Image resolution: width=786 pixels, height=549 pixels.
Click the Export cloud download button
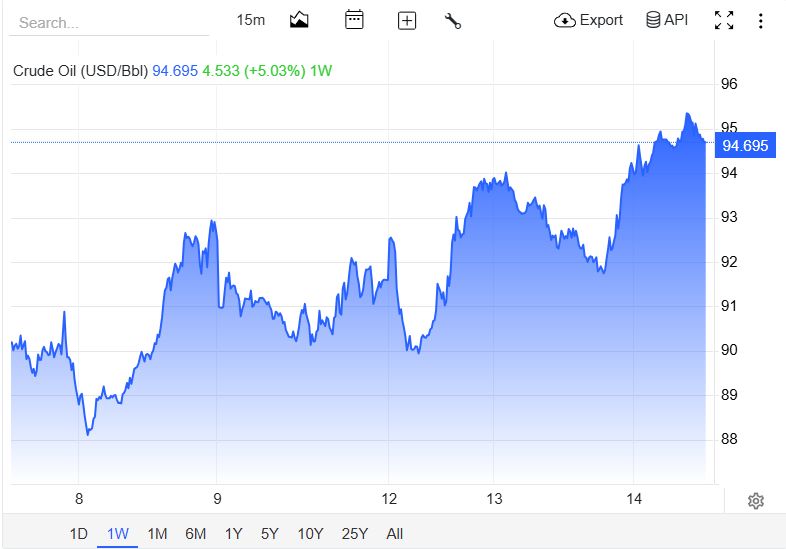(x=588, y=20)
